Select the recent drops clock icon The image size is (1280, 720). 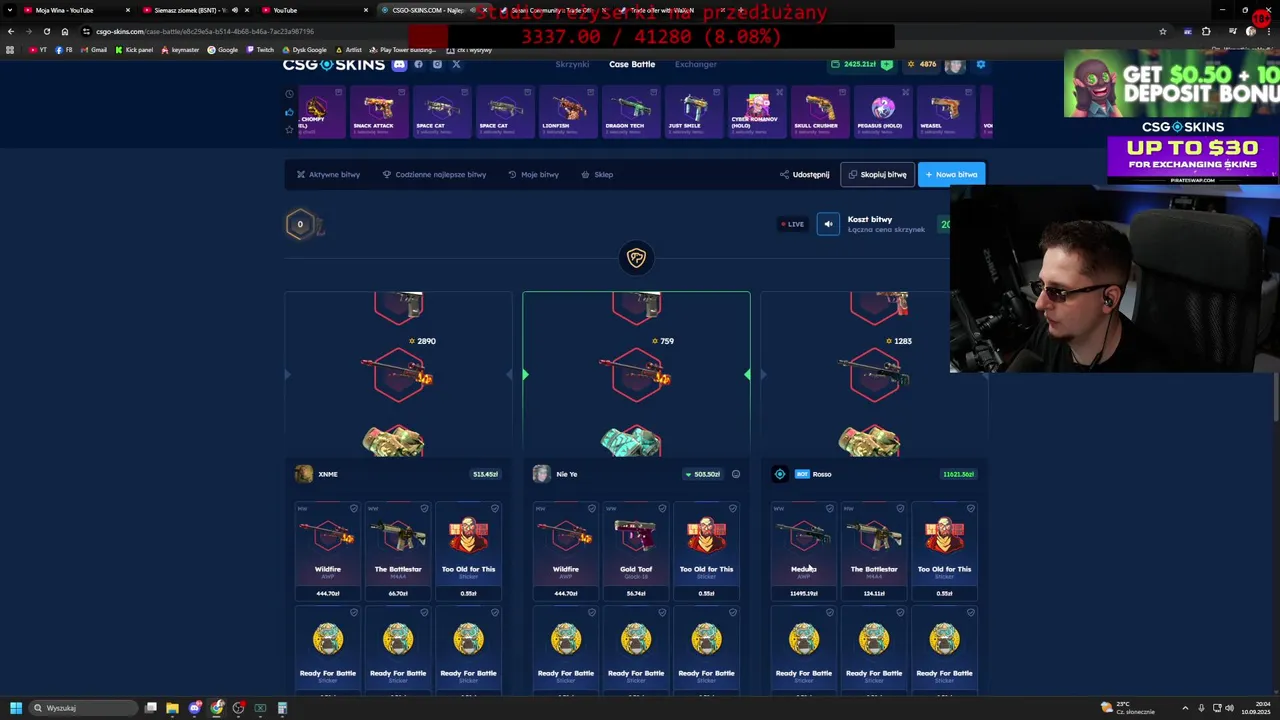click(289, 94)
